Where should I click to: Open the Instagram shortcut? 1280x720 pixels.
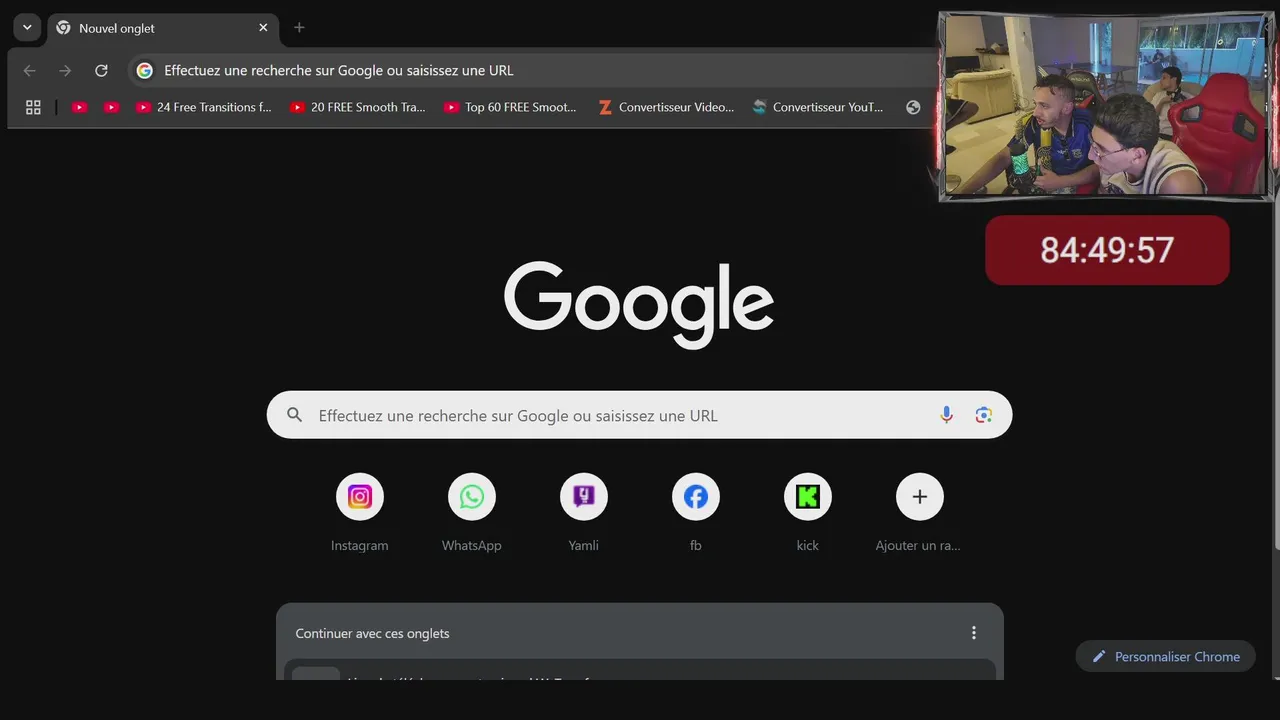click(x=360, y=513)
